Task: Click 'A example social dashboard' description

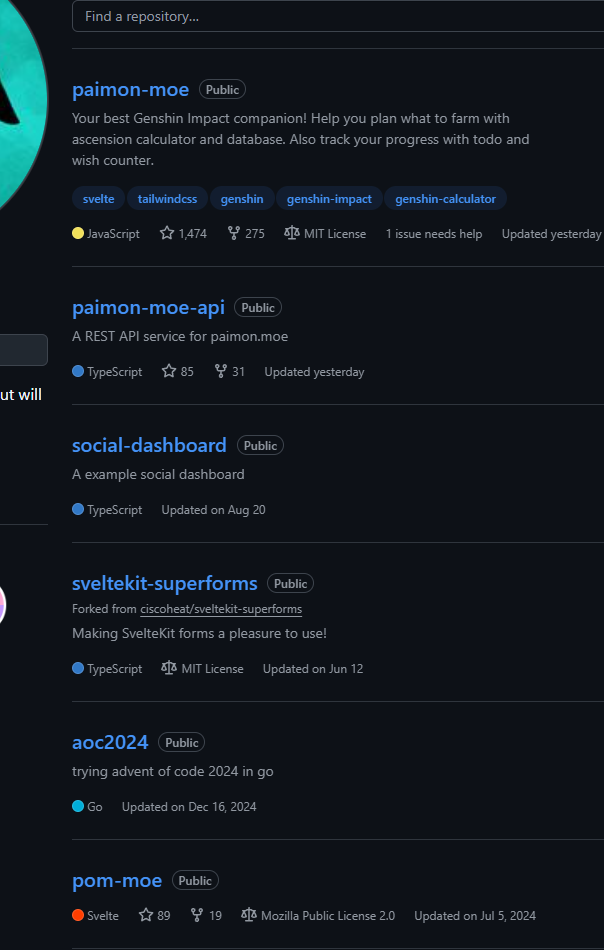Action: coord(158,474)
